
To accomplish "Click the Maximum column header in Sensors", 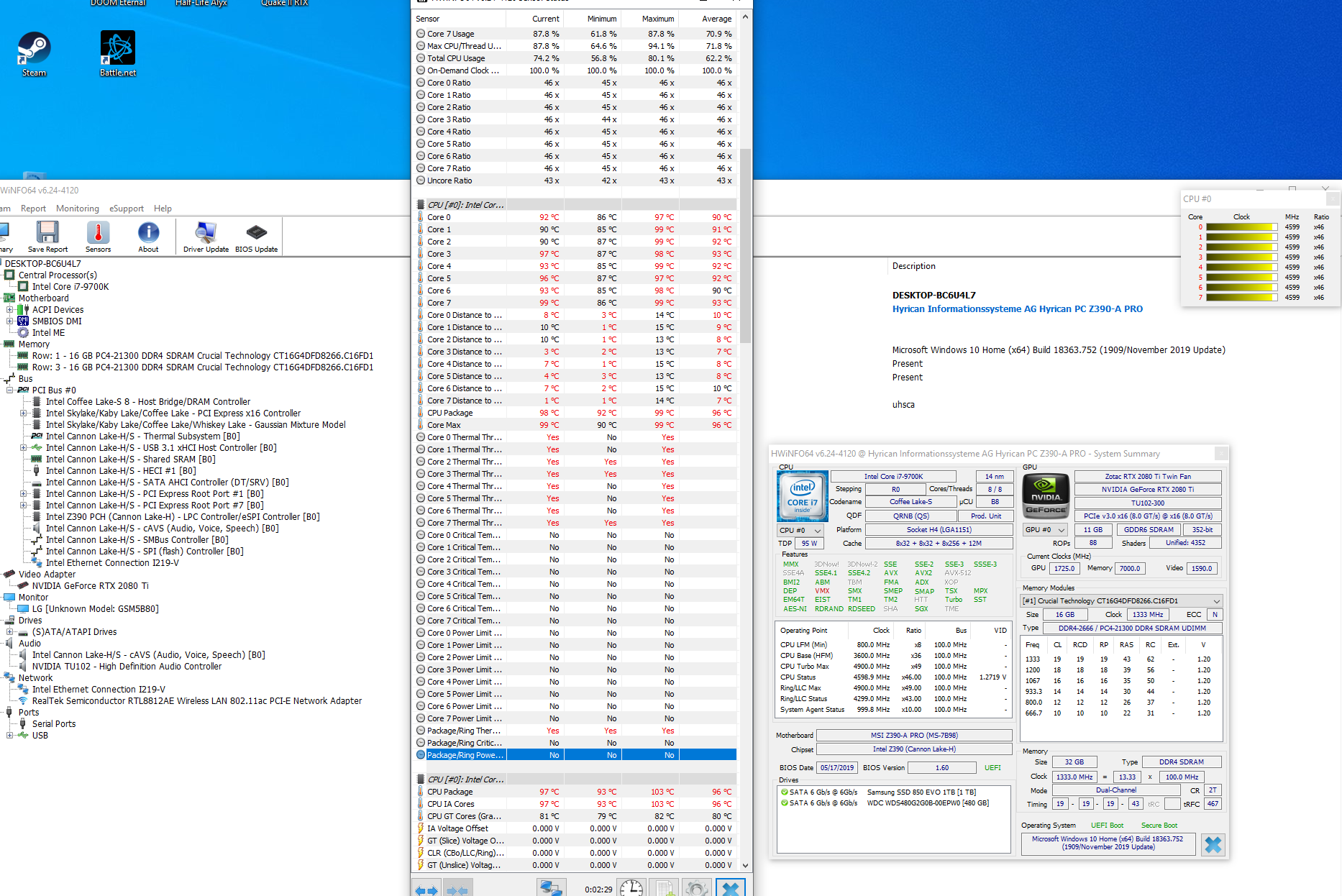I will click(x=650, y=19).
